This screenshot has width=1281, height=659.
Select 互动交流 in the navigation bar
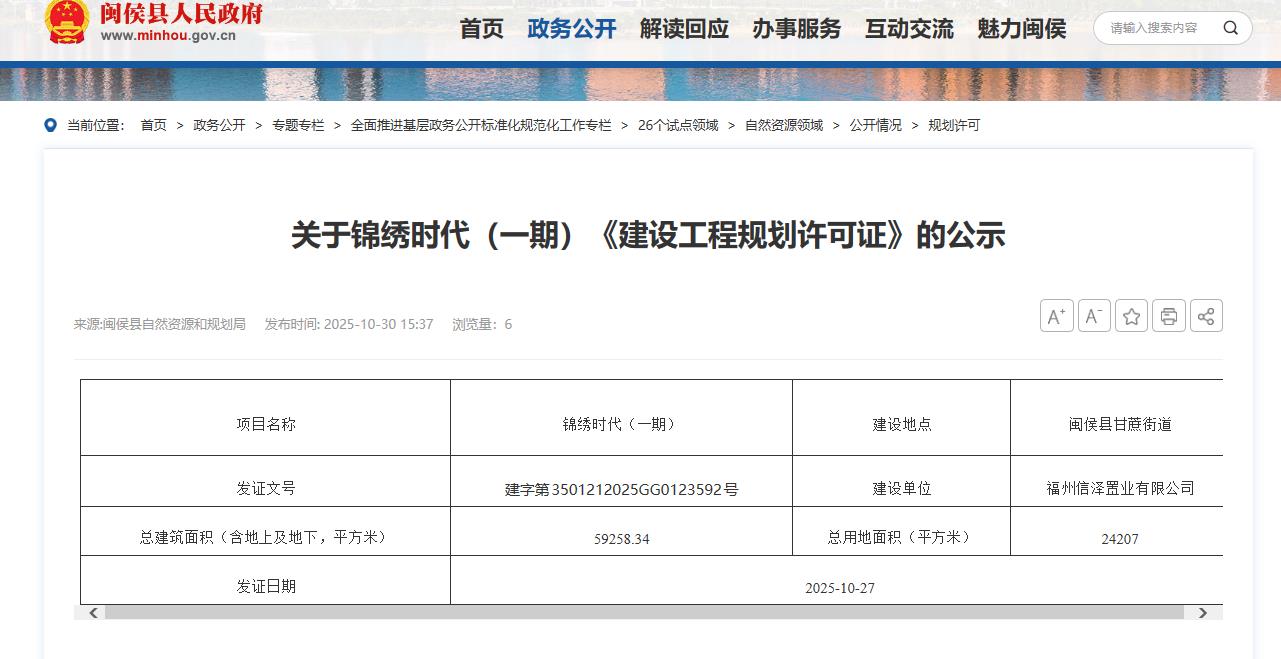909,29
